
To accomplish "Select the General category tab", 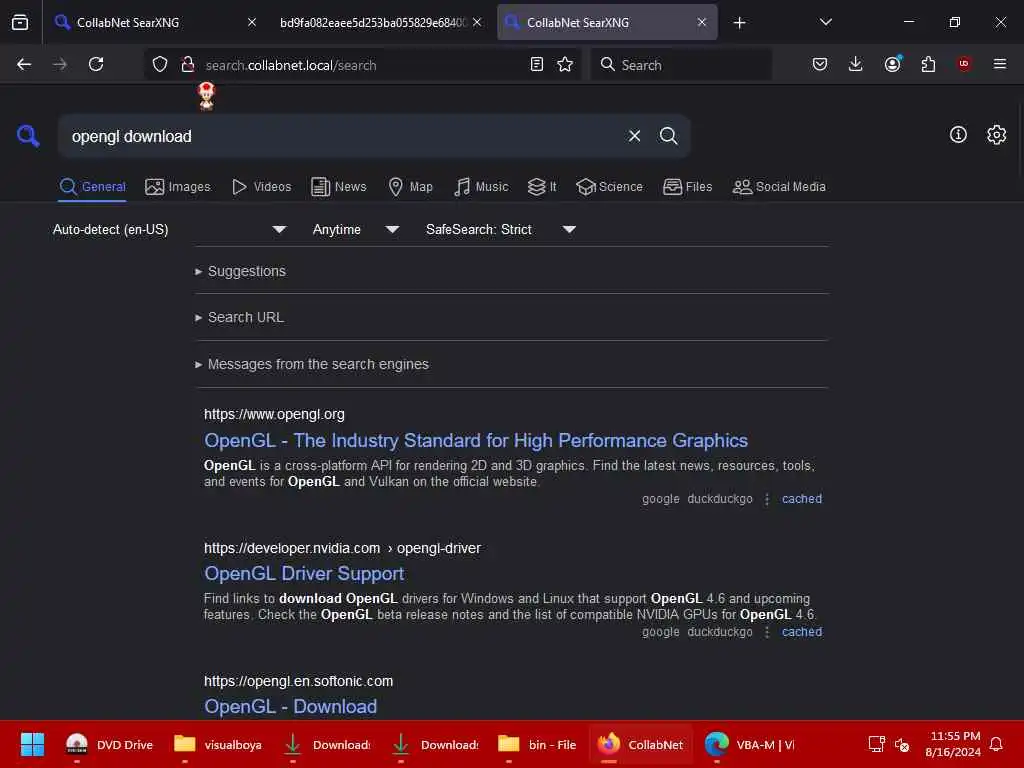I will [92, 187].
